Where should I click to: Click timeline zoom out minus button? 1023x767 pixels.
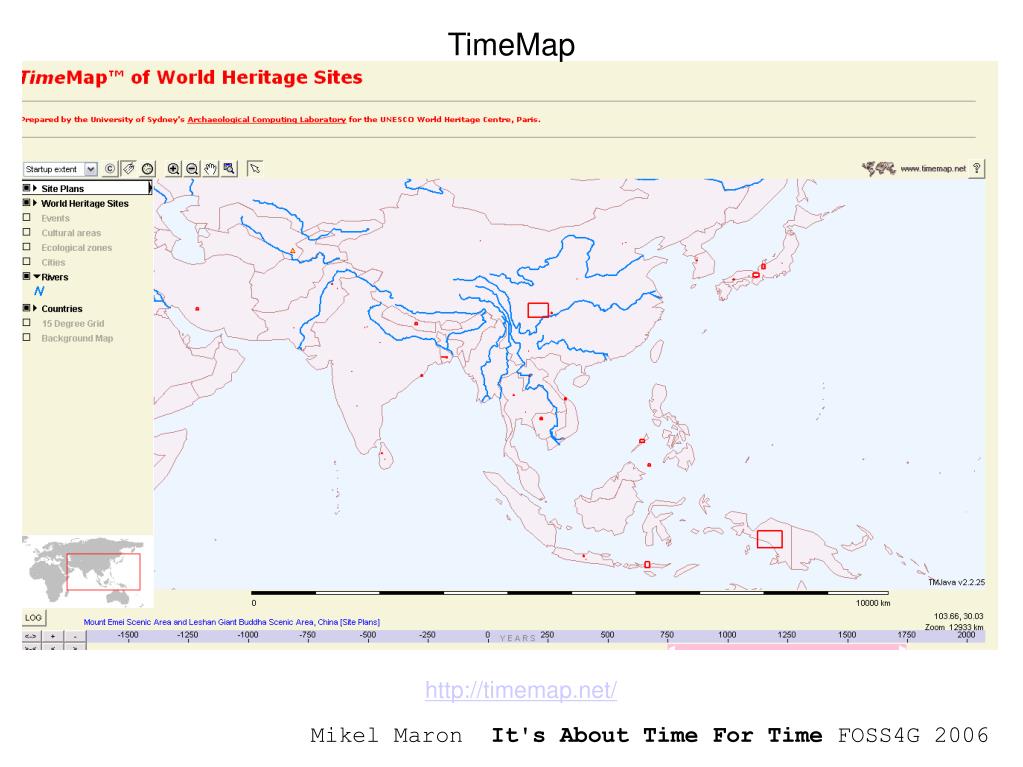point(75,636)
